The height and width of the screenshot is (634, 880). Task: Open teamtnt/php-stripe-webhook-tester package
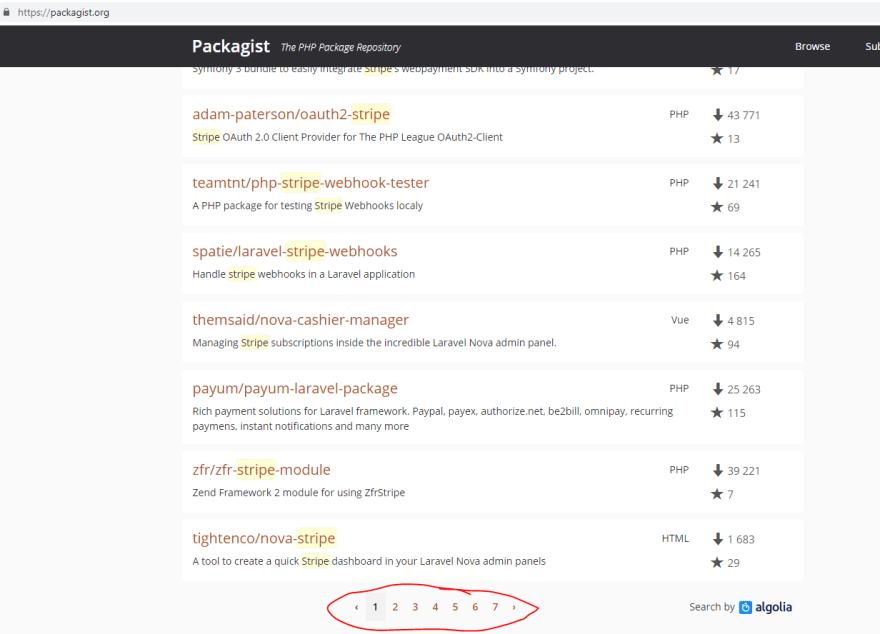pyautogui.click(x=310, y=182)
